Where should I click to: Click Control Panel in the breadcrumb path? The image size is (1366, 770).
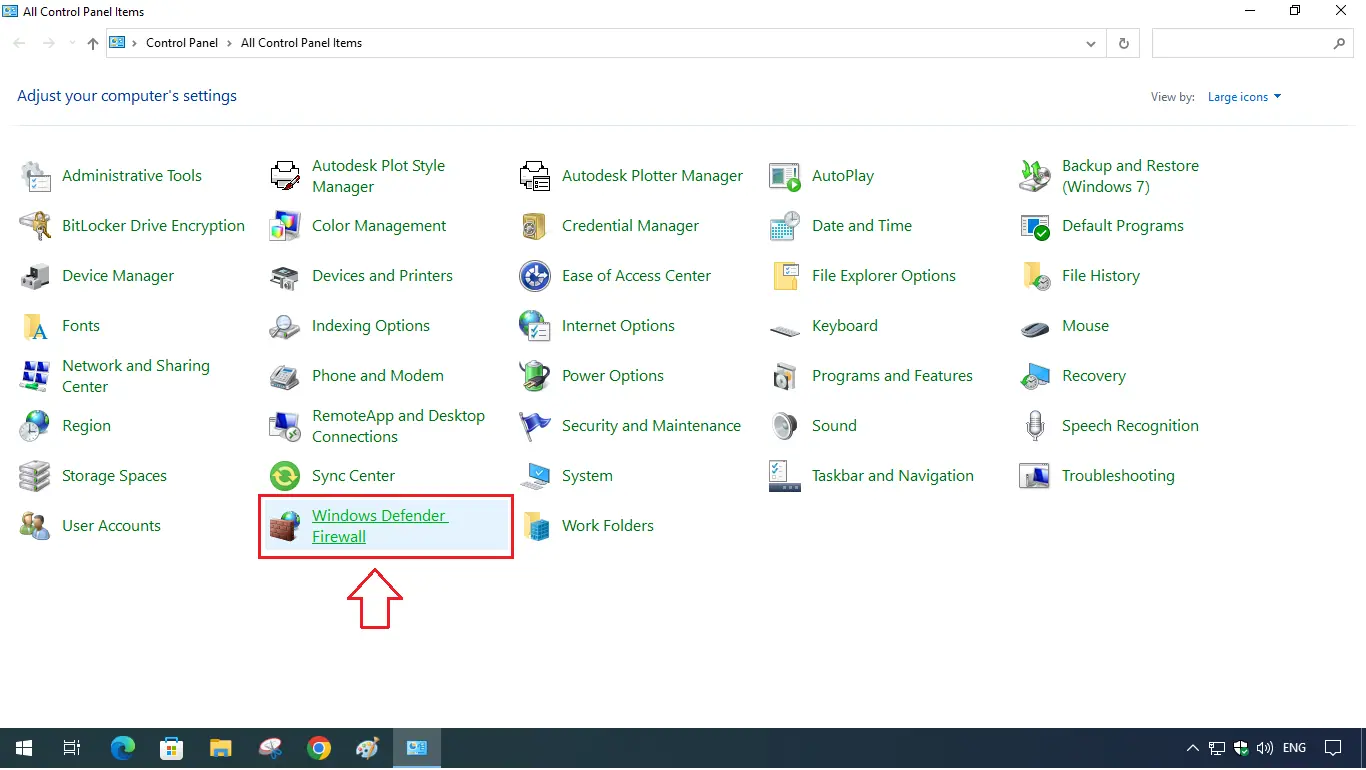181,43
